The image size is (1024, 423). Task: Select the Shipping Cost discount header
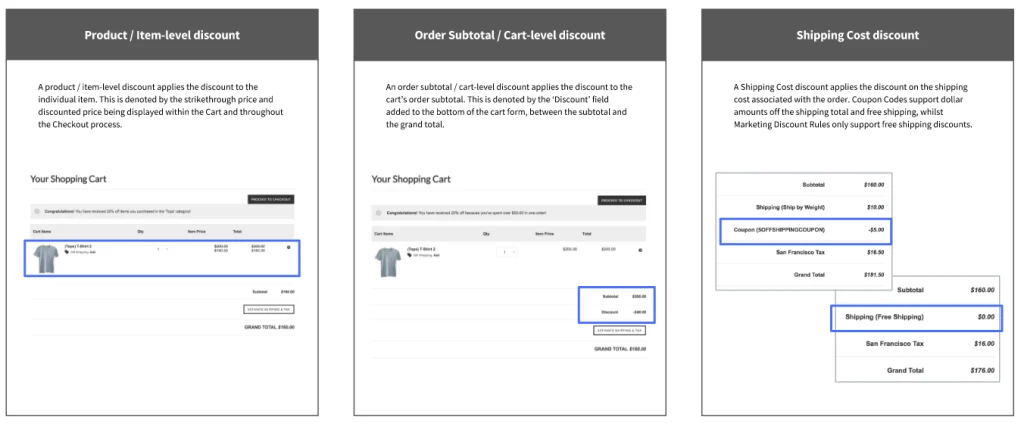coord(857,35)
